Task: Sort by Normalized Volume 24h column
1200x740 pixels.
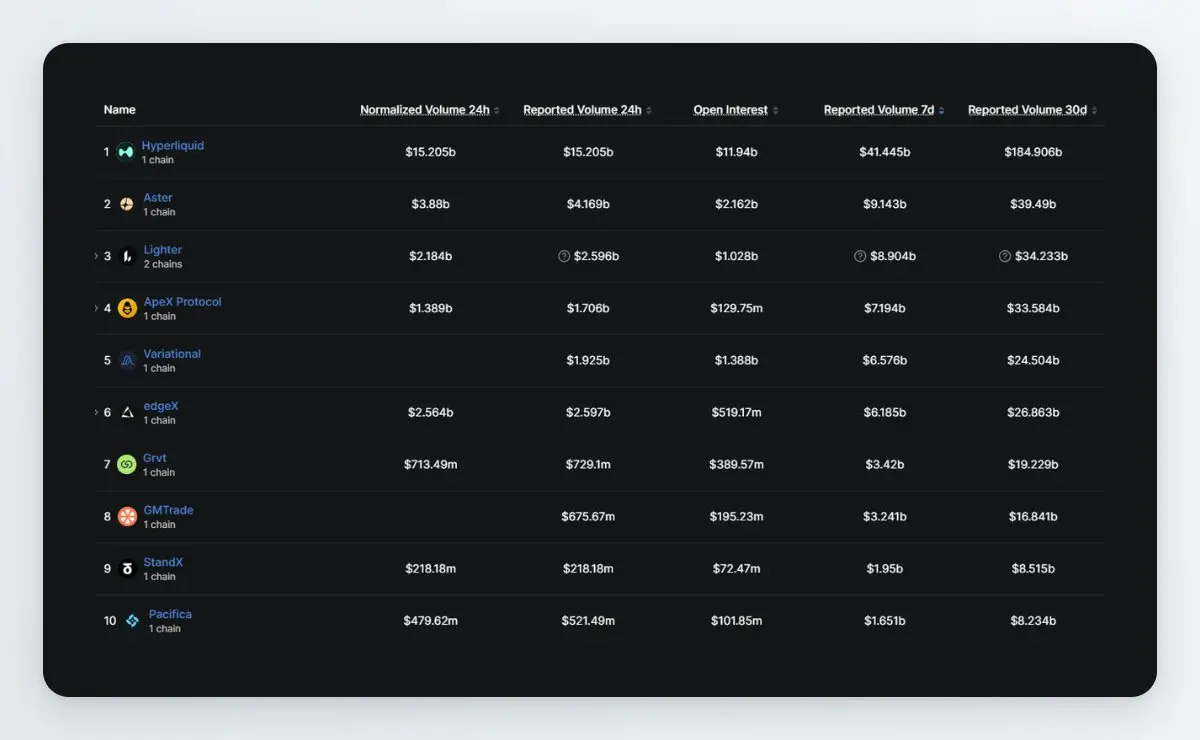Action: [x=430, y=110]
